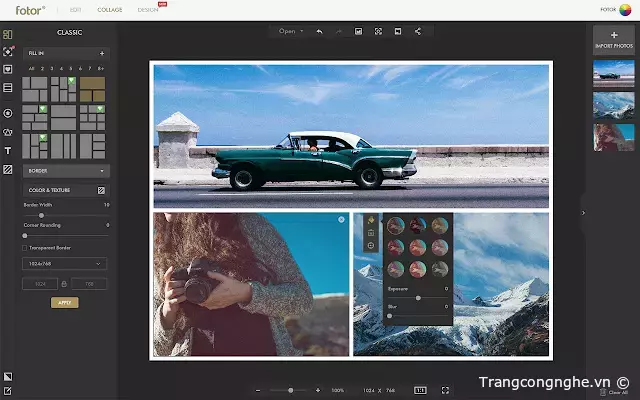Filter templates by 8+ photos

point(101,69)
